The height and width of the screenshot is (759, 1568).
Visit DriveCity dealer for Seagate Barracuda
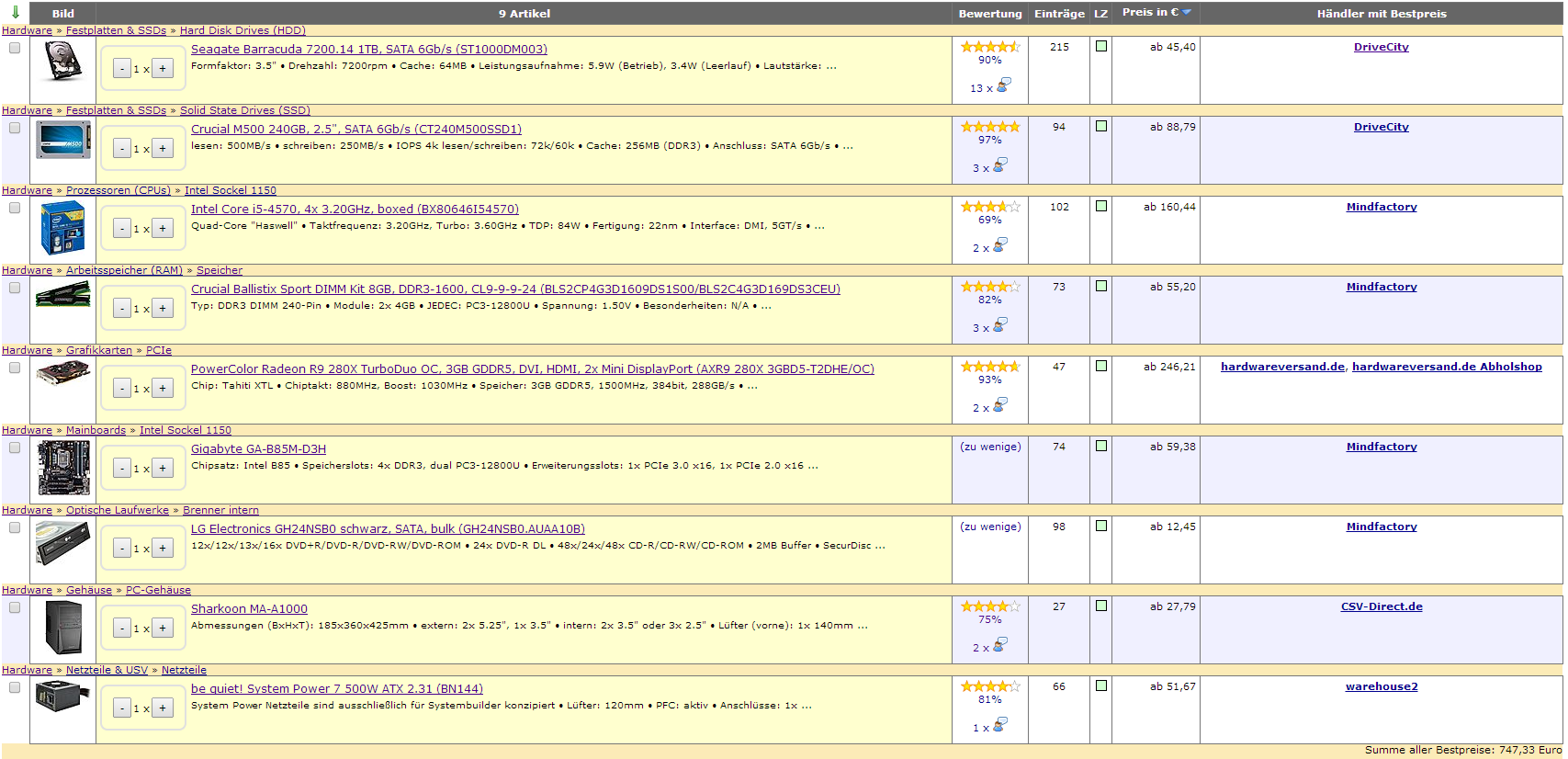(1381, 47)
